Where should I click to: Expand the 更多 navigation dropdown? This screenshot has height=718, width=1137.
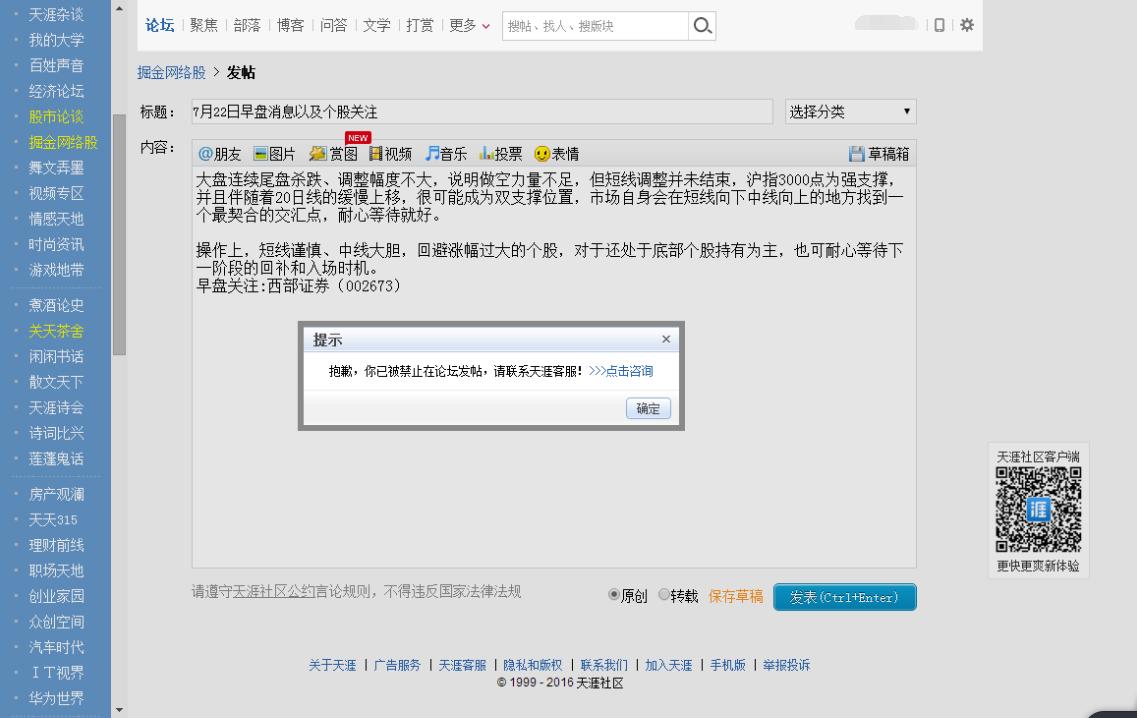click(462, 25)
